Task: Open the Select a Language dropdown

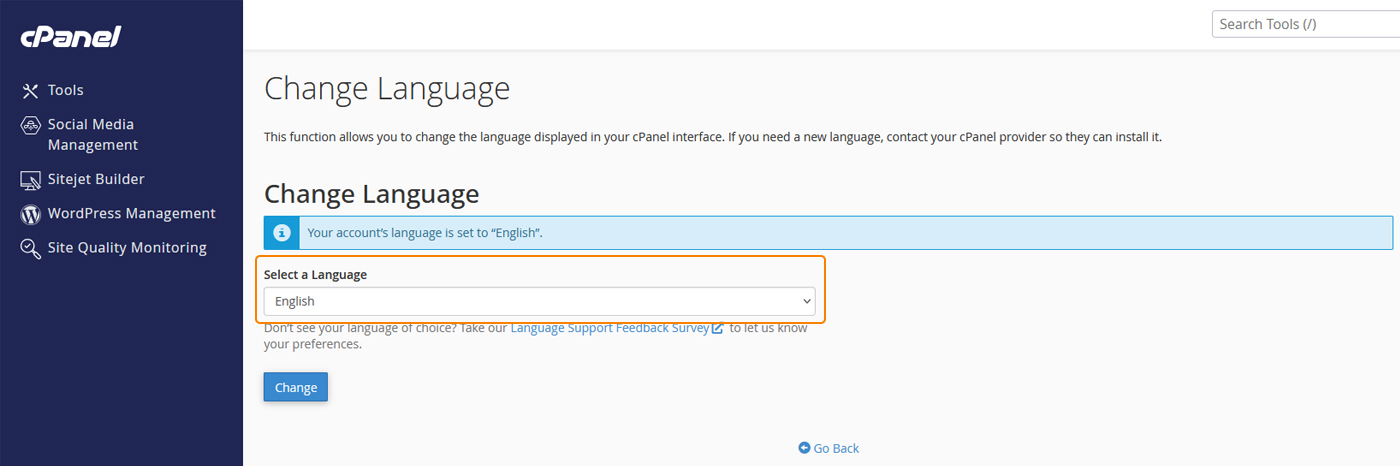Action: (x=538, y=301)
